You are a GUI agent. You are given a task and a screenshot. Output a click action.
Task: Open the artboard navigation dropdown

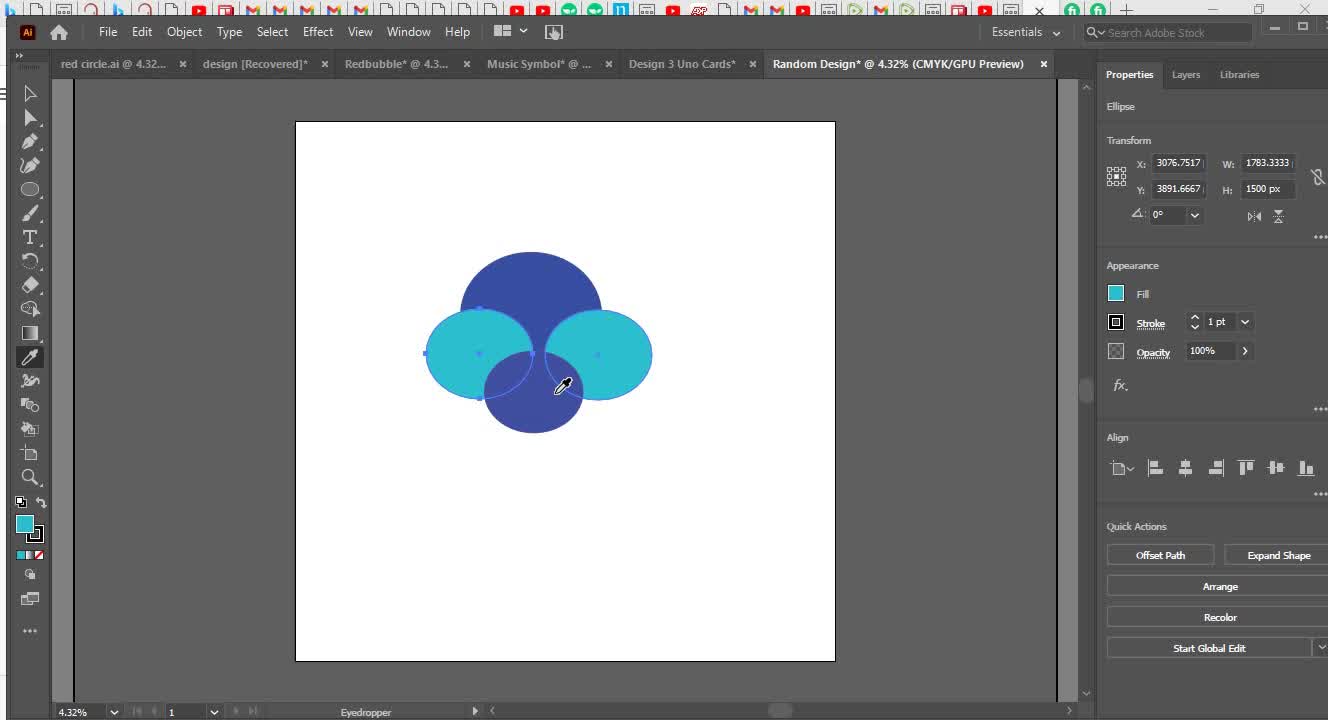click(x=214, y=712)
